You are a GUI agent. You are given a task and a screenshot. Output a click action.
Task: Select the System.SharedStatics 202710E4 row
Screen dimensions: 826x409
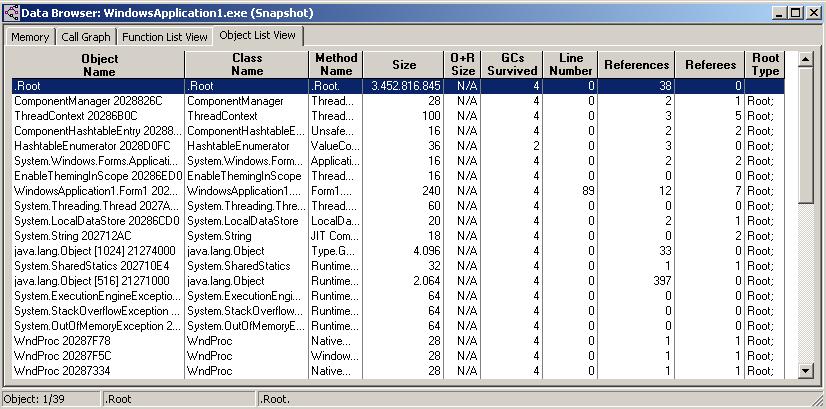click(98, 266)
